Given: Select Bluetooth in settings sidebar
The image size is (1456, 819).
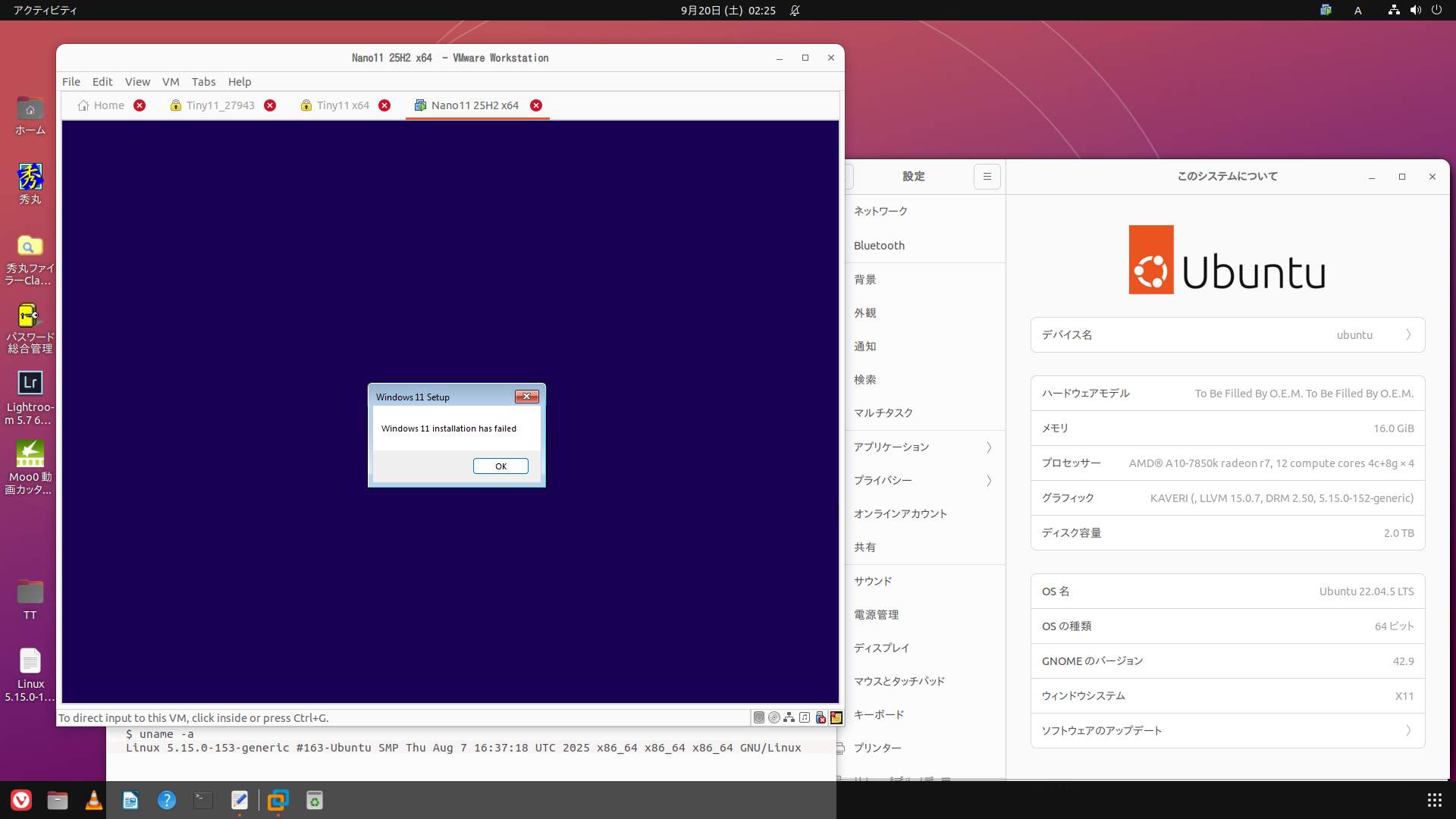Looking at the screenshot, I should pyautogui.click(x=879, y=246).
